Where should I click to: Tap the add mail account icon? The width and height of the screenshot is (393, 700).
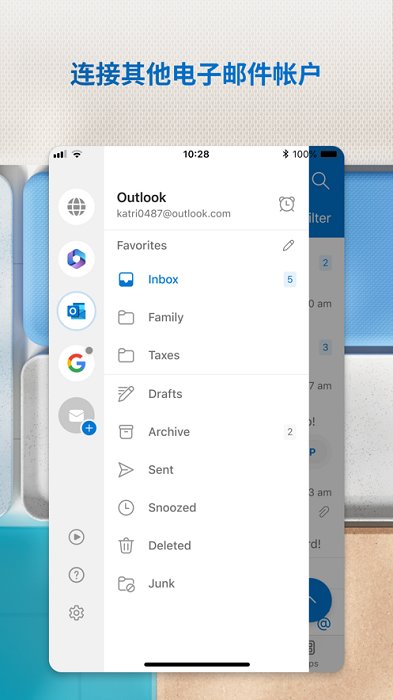pyautogui.click(x=76, y=416)
